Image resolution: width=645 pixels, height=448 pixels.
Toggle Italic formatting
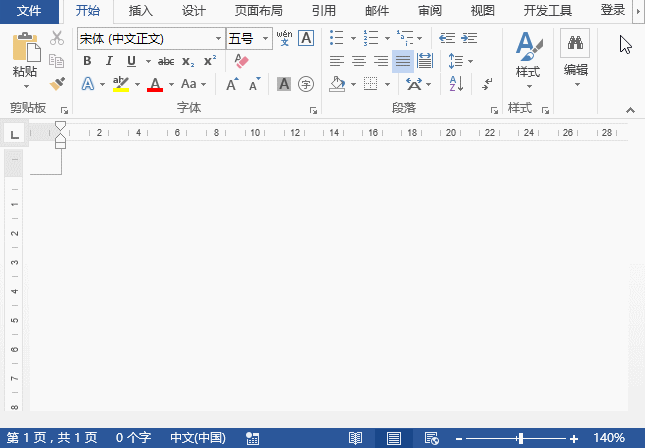click(105, 61)
